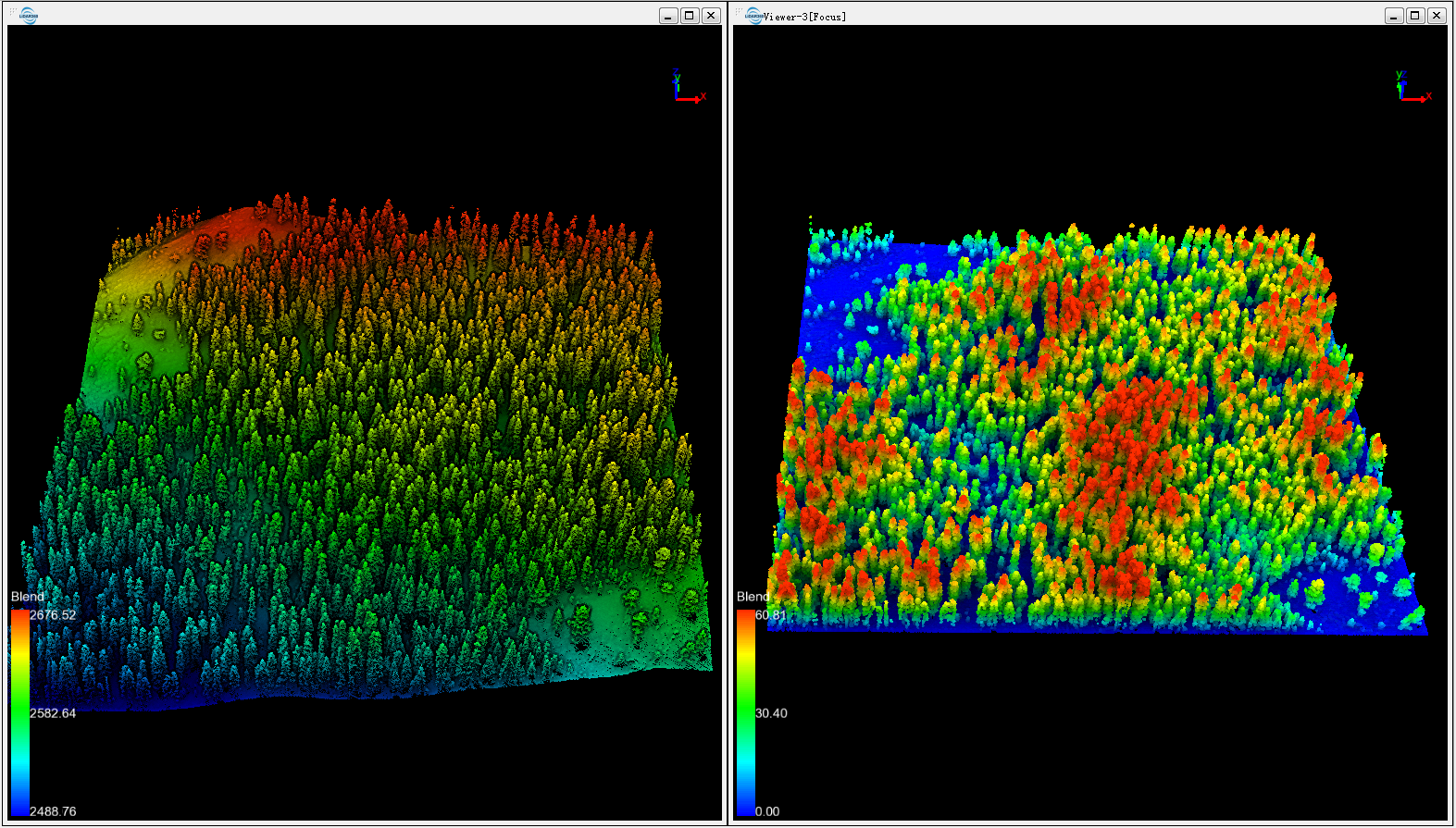Screen dimensions: 1456x828
Task: Click the XYZ axis gizmo in the left viewer
Action: [686, 88]
